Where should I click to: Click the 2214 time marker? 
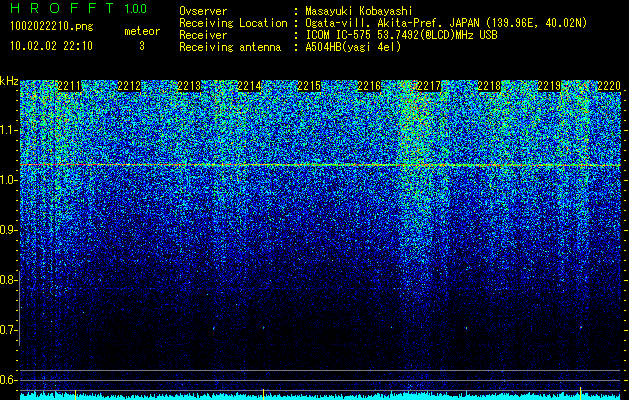coord(249,86)
